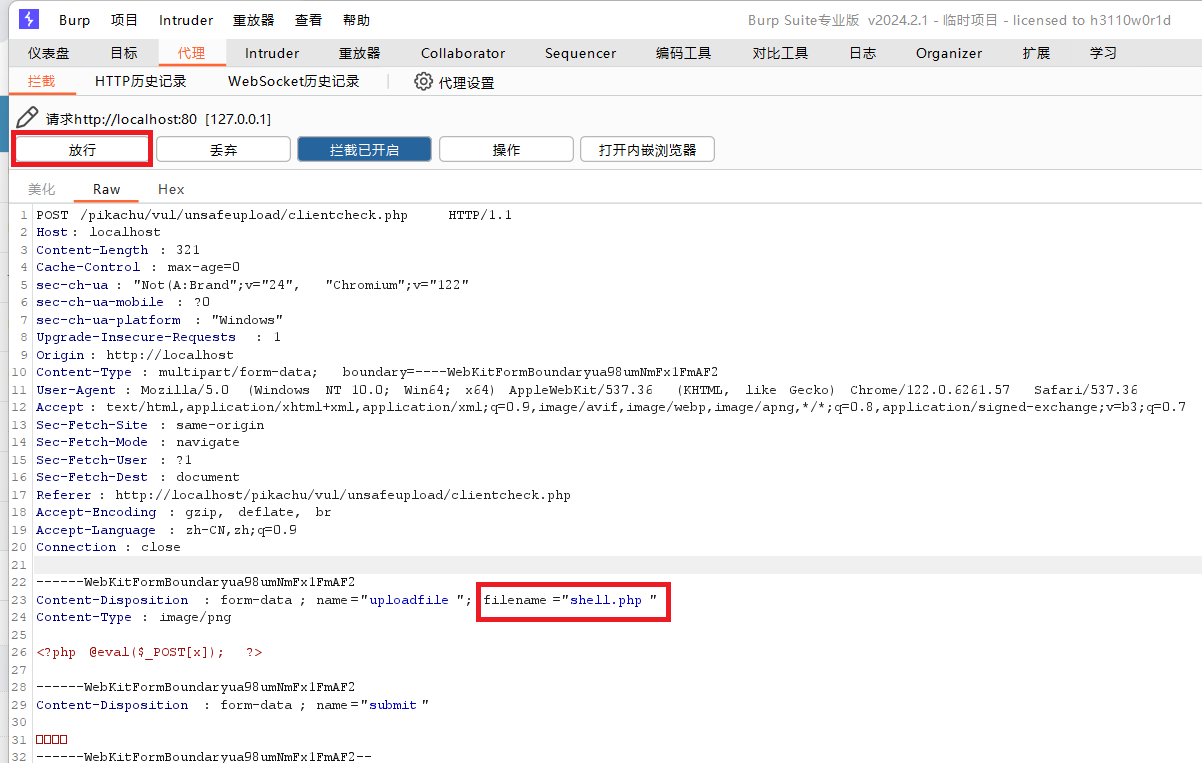Open the 帮助 menu

(x=356, y=20)
